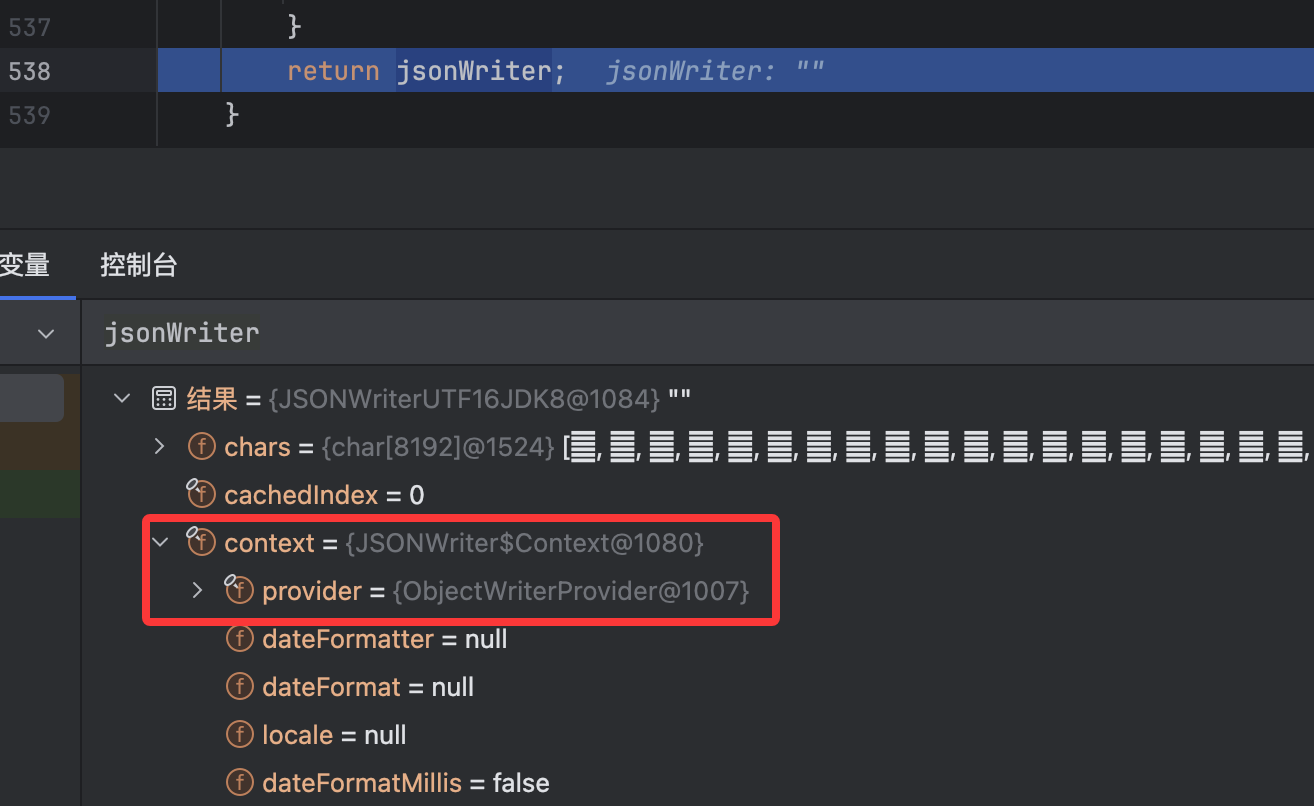Switch to the 变量 tab
This screenshot has width=1314, height=806.
[25, 265]
